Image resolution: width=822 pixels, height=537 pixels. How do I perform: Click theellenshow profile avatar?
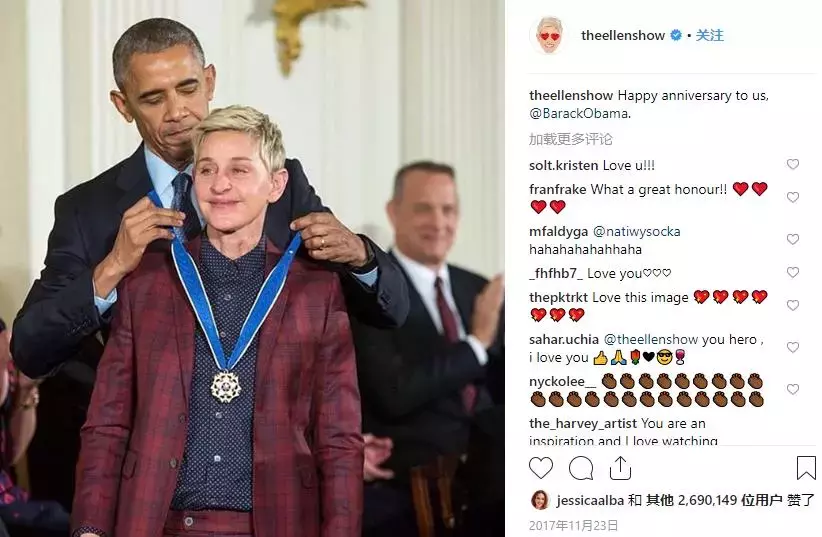[x=549, y=35]
